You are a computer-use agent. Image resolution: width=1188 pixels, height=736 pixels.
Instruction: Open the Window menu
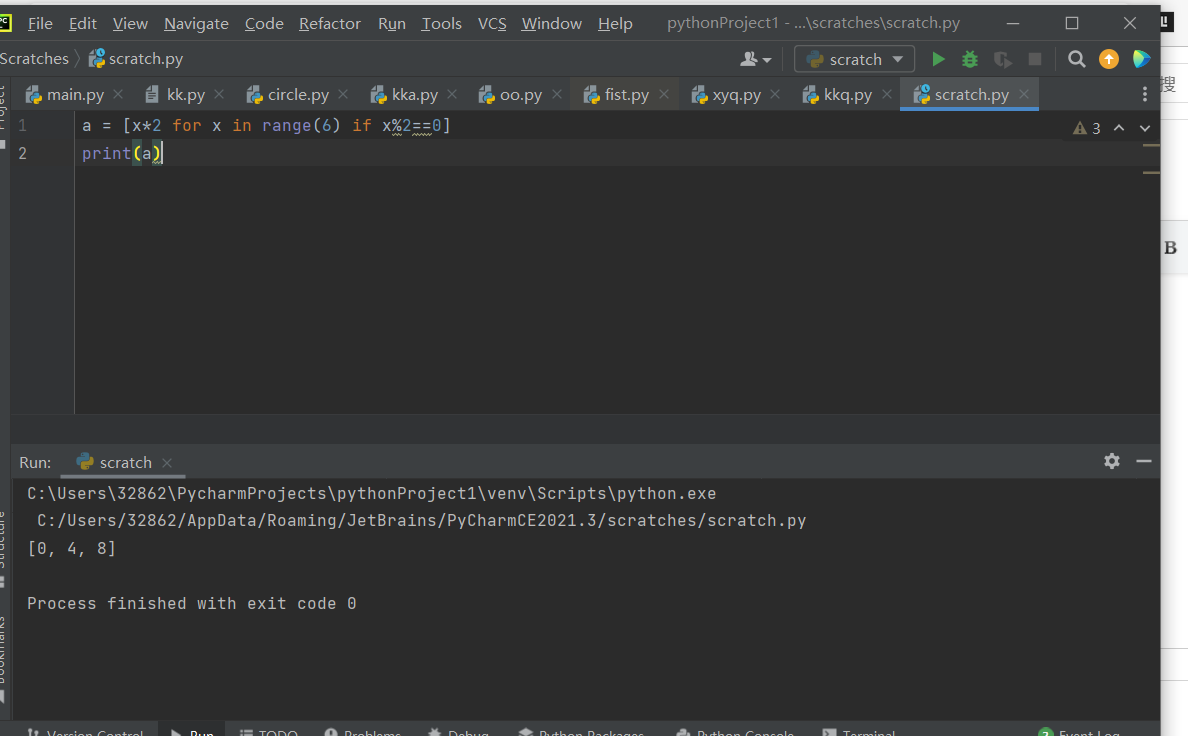pyautogui.click(x=552, y=23)
